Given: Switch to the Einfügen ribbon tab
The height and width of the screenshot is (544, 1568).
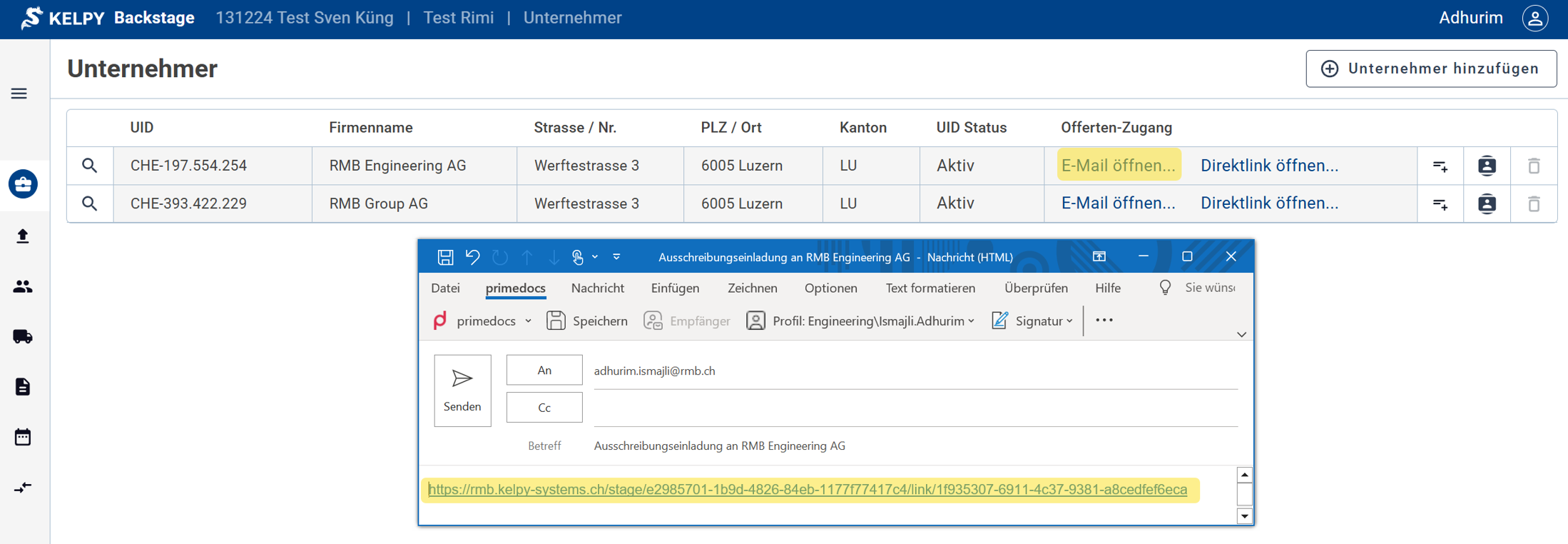Looking at the screenshot, I should pyautogui.click(x=675, y=288).
